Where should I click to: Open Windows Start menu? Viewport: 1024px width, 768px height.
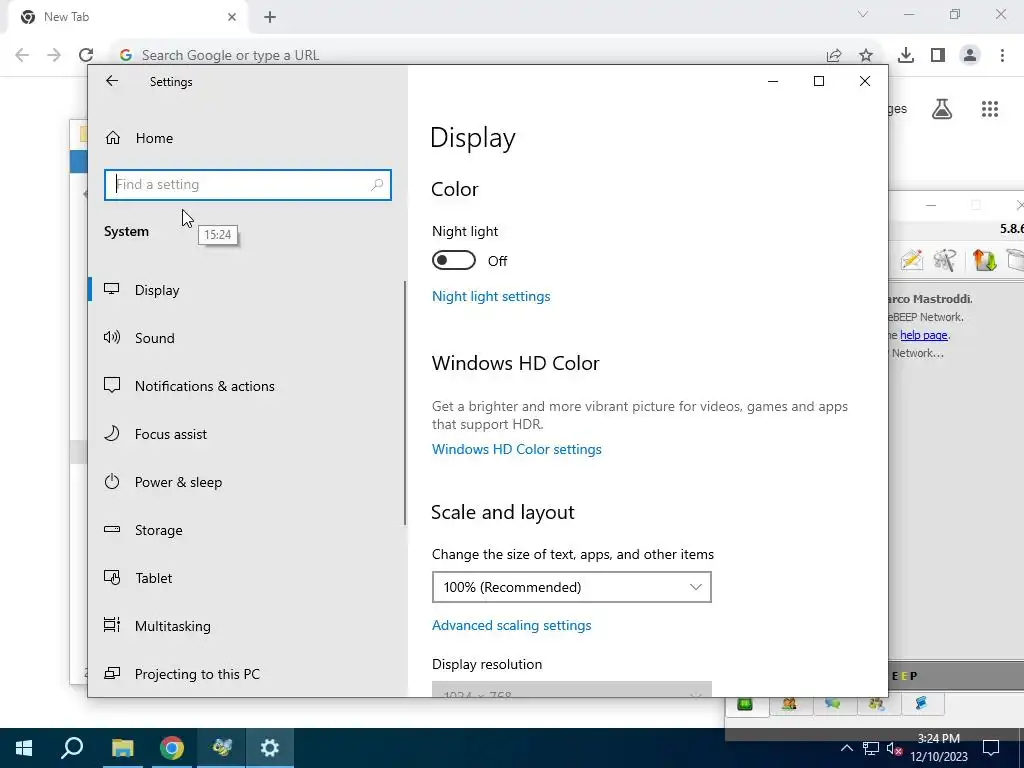[x=24, y=748]
